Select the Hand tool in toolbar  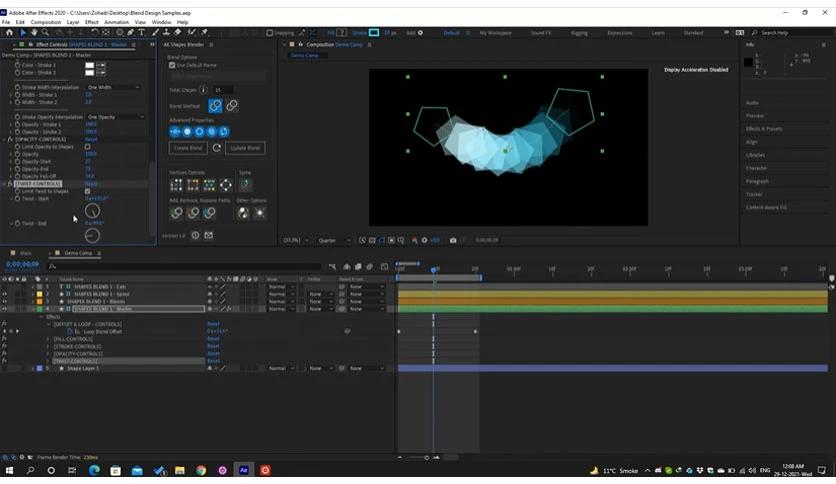[x=35, y=33]
